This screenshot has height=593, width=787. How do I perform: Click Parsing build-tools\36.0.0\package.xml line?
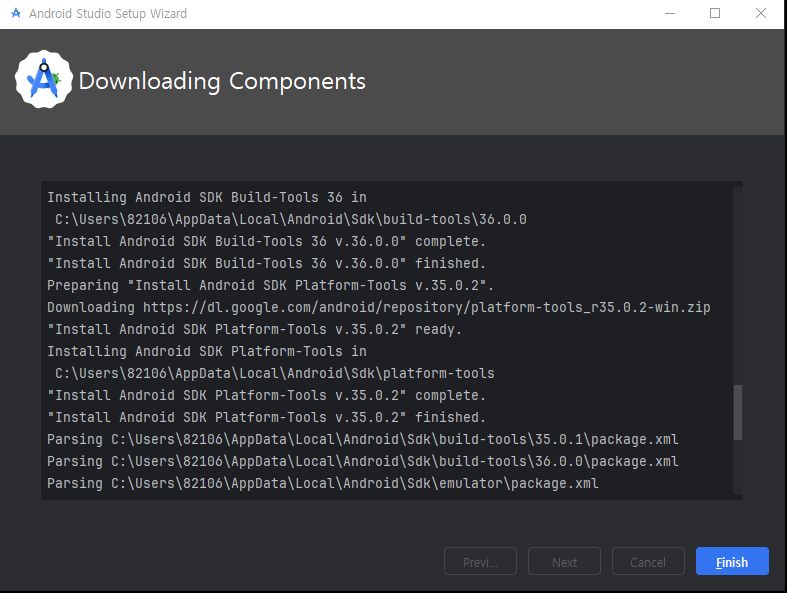point(363,461)
